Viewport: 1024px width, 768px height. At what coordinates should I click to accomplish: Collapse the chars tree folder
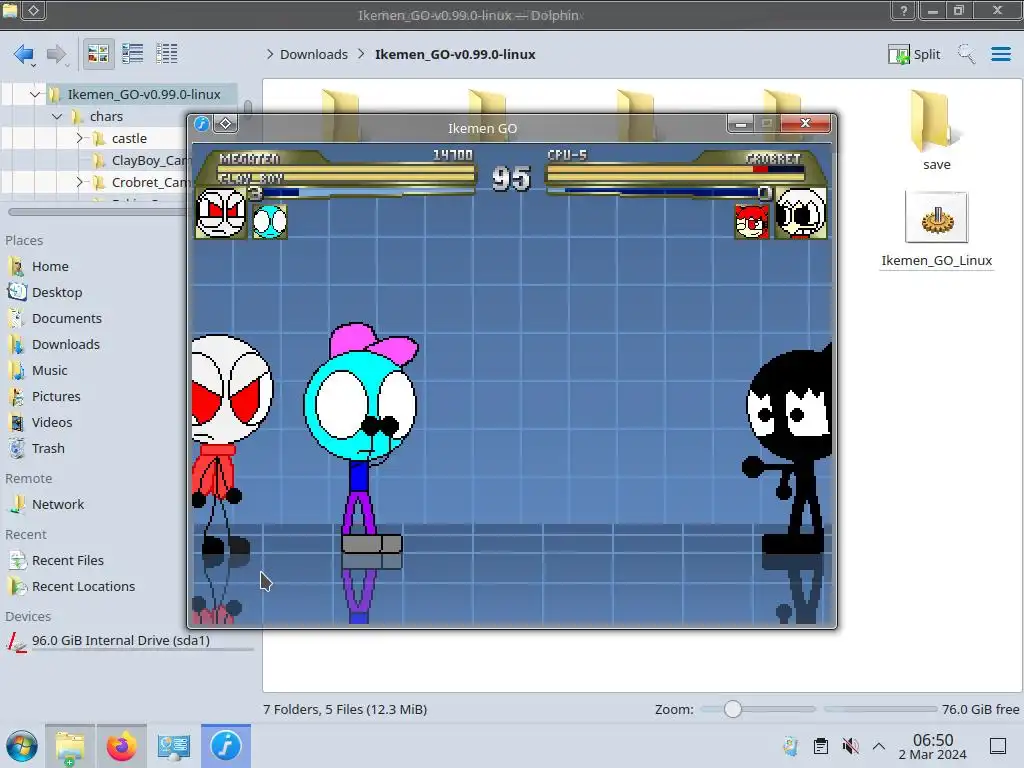(57, 116)
